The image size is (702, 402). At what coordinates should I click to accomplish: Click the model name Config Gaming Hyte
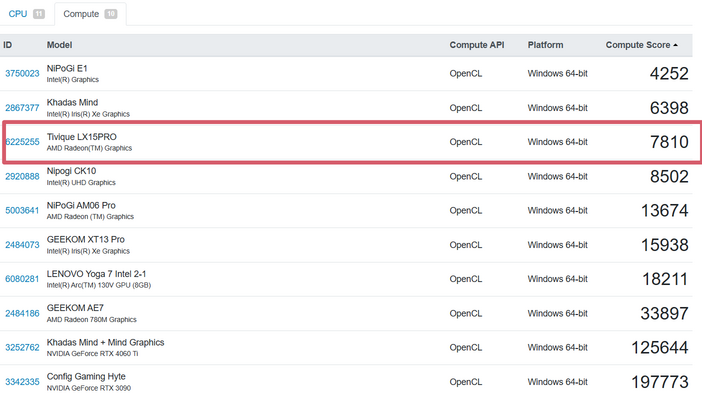(86, 376)
